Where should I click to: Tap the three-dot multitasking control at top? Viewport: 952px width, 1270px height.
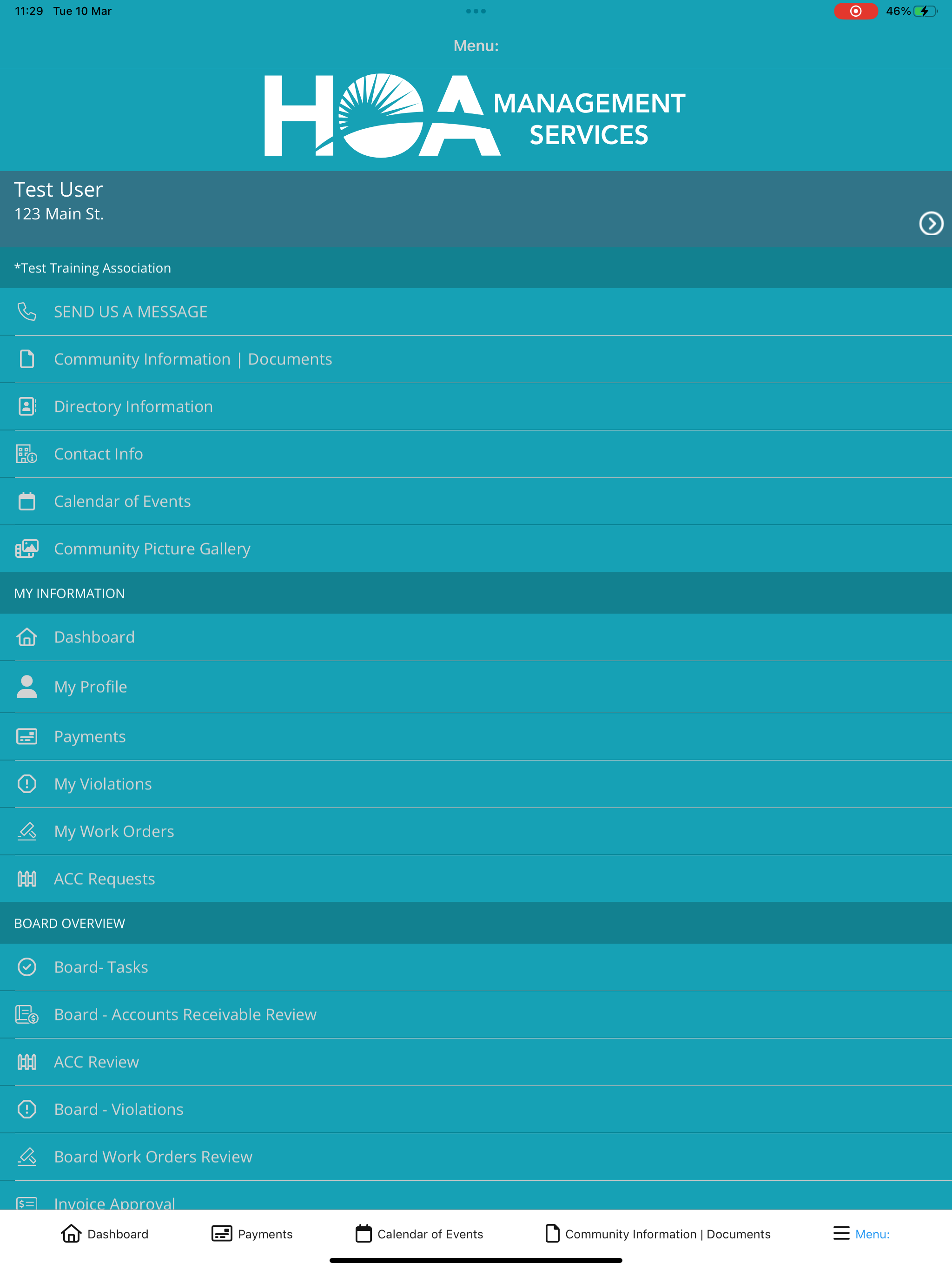click(x=476, y=11)
